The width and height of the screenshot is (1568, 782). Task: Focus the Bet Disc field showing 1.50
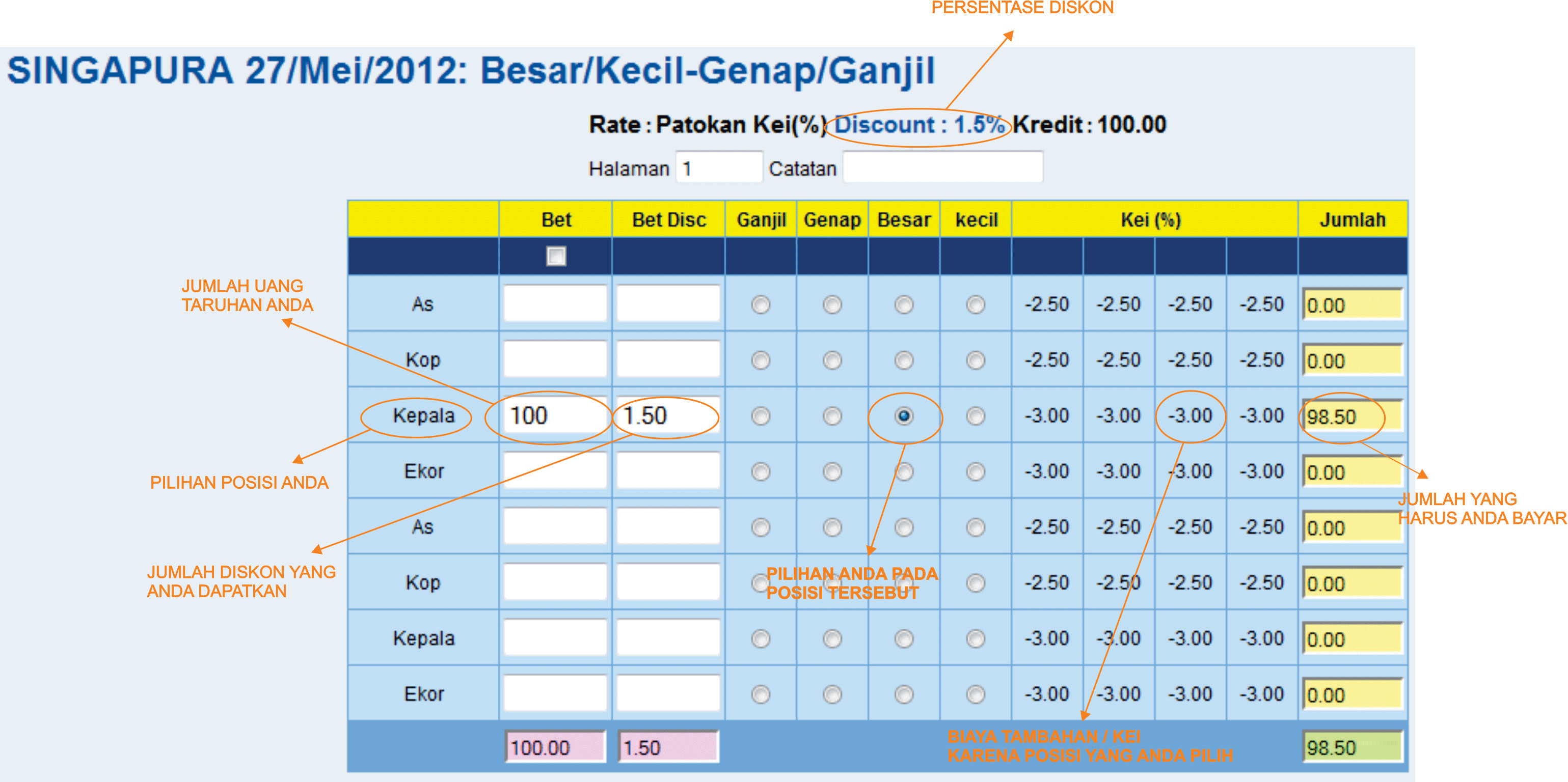tap(668, 415)
